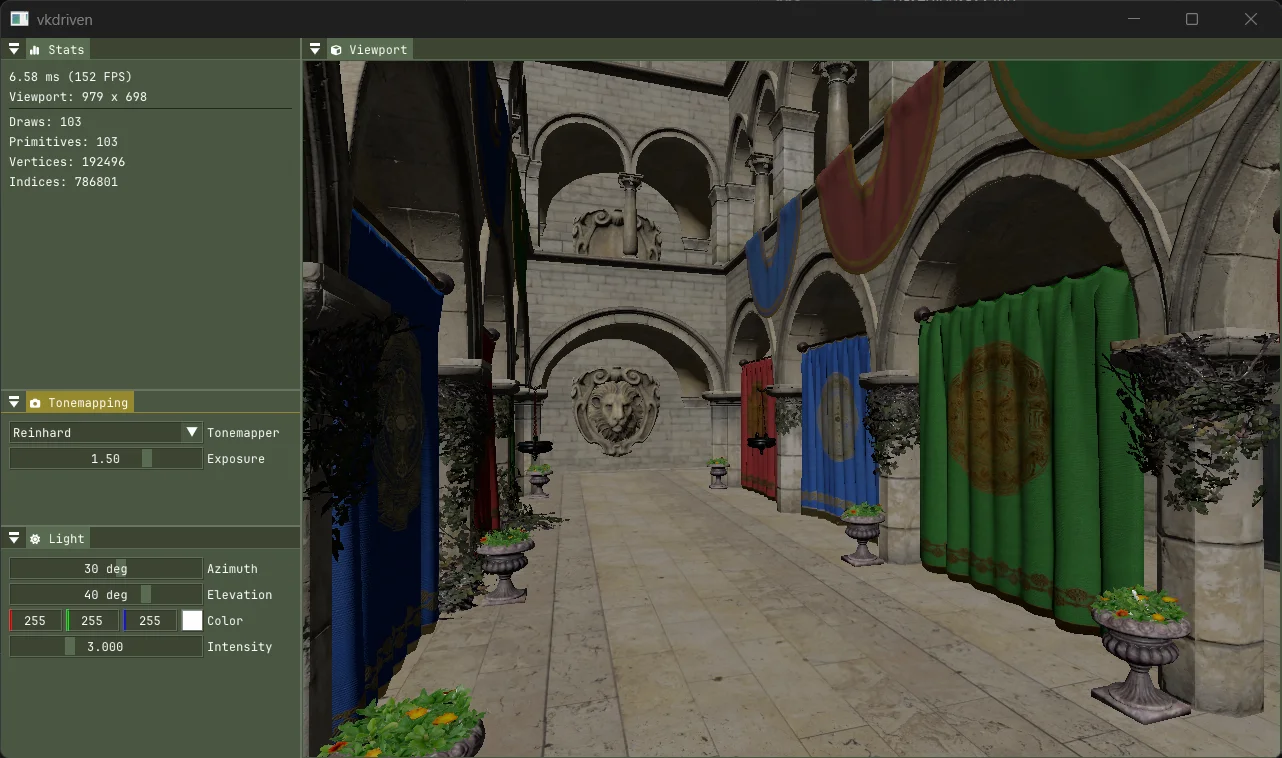This screenshot has width=1282, height=758.
Task: Click the "Draws: 103" stat
Action: pos(46,121)
